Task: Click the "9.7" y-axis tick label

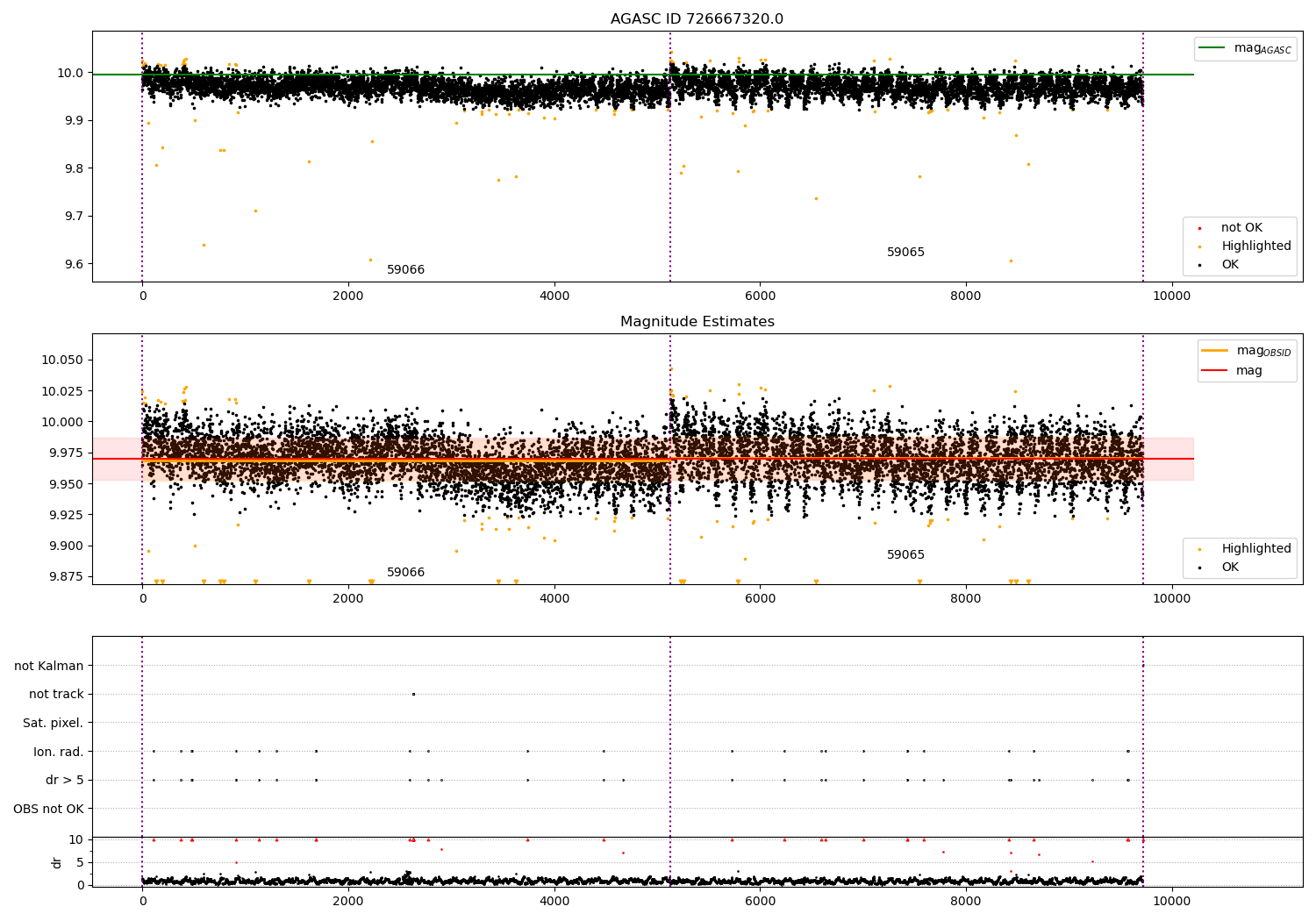Action: (75, 216)
